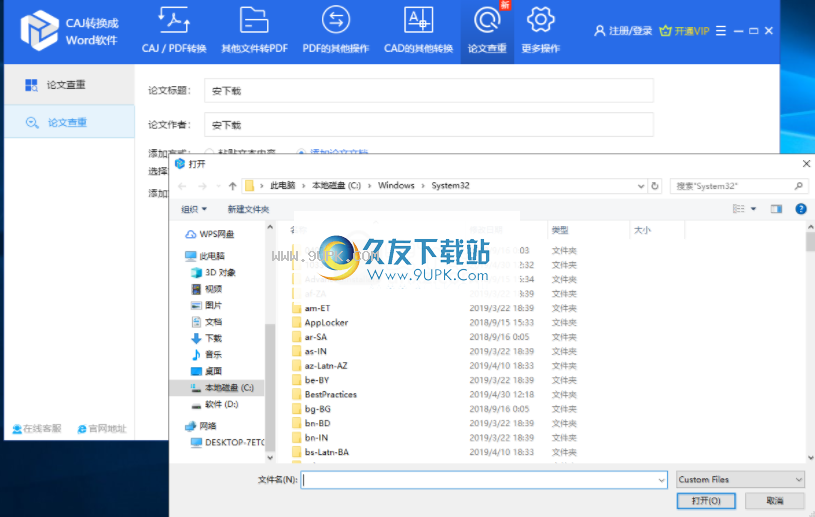
Task: Click 本地磁盘 (C:) breadcrumb
Action: pos(336,185)
